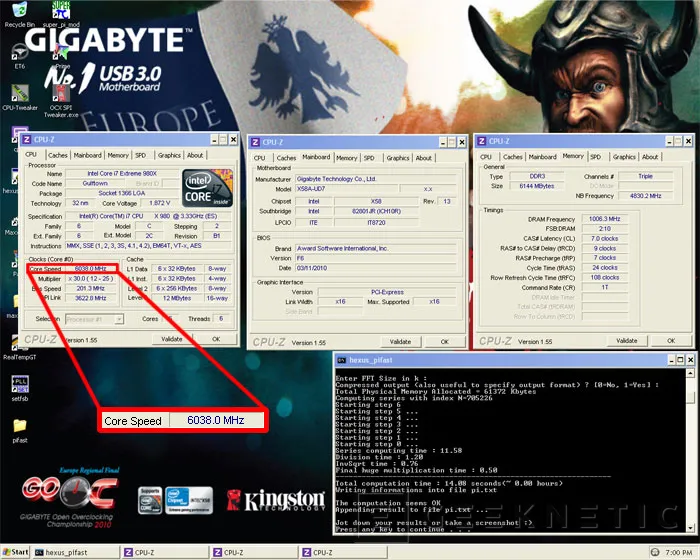Select the Channels # value Triple
This screenshot has height=560, width=700.
[646, 176]
